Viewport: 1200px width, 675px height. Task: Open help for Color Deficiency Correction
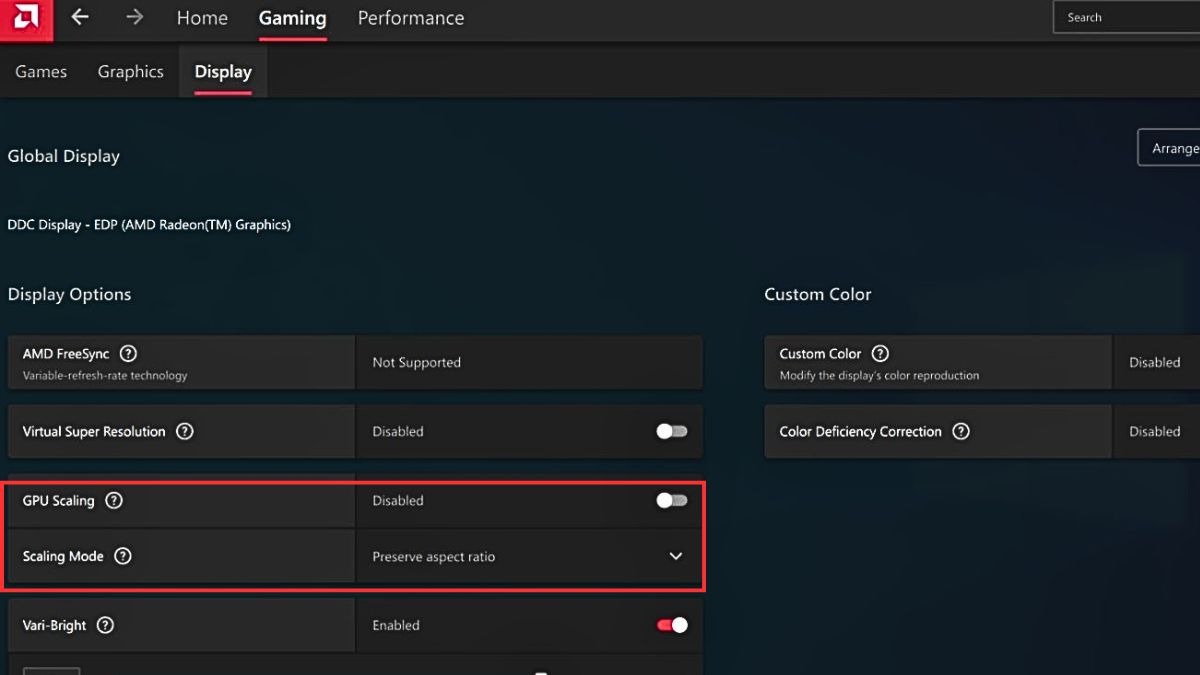point(961,432)
